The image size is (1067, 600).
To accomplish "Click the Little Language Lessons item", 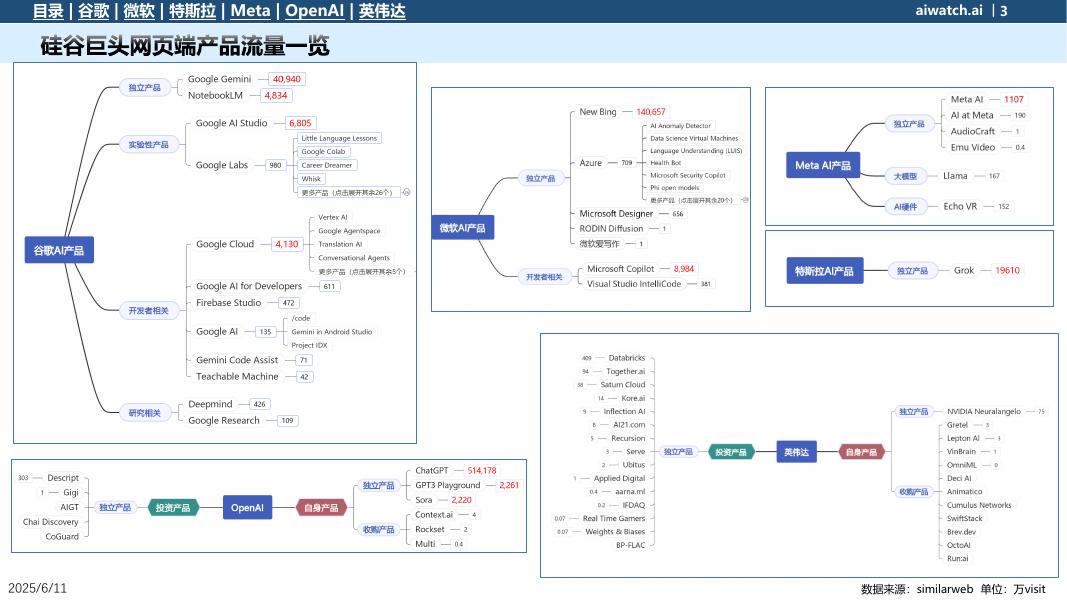I will (339, 138).
